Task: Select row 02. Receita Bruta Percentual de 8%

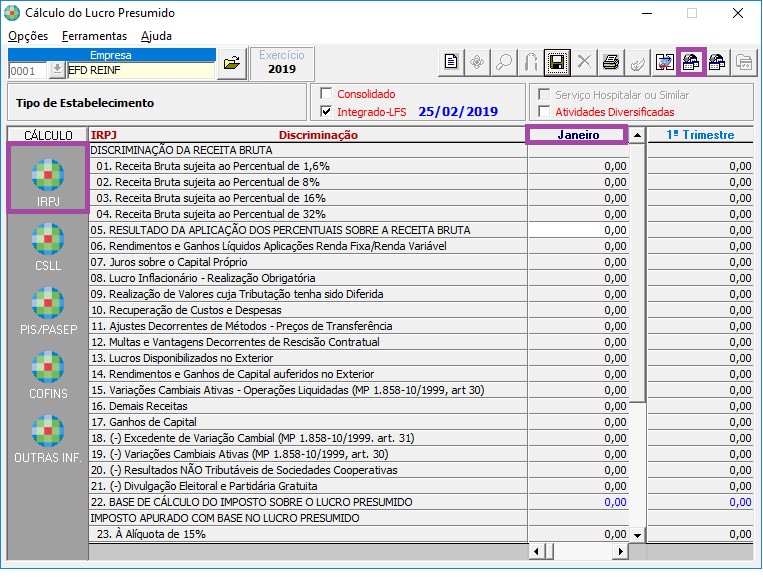Action: [308, 182]
